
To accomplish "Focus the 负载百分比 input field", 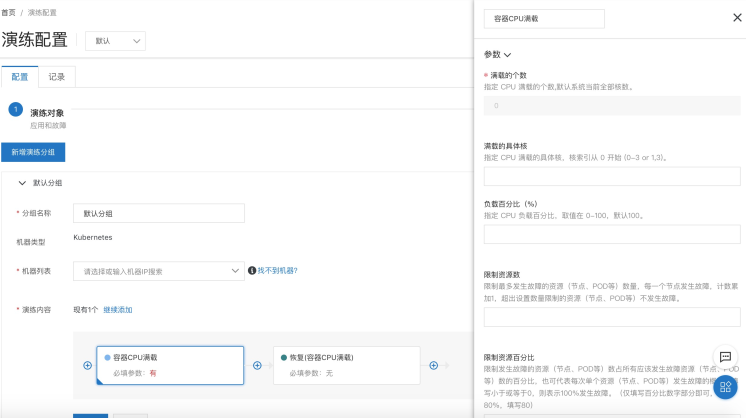I will pos(612,234).
